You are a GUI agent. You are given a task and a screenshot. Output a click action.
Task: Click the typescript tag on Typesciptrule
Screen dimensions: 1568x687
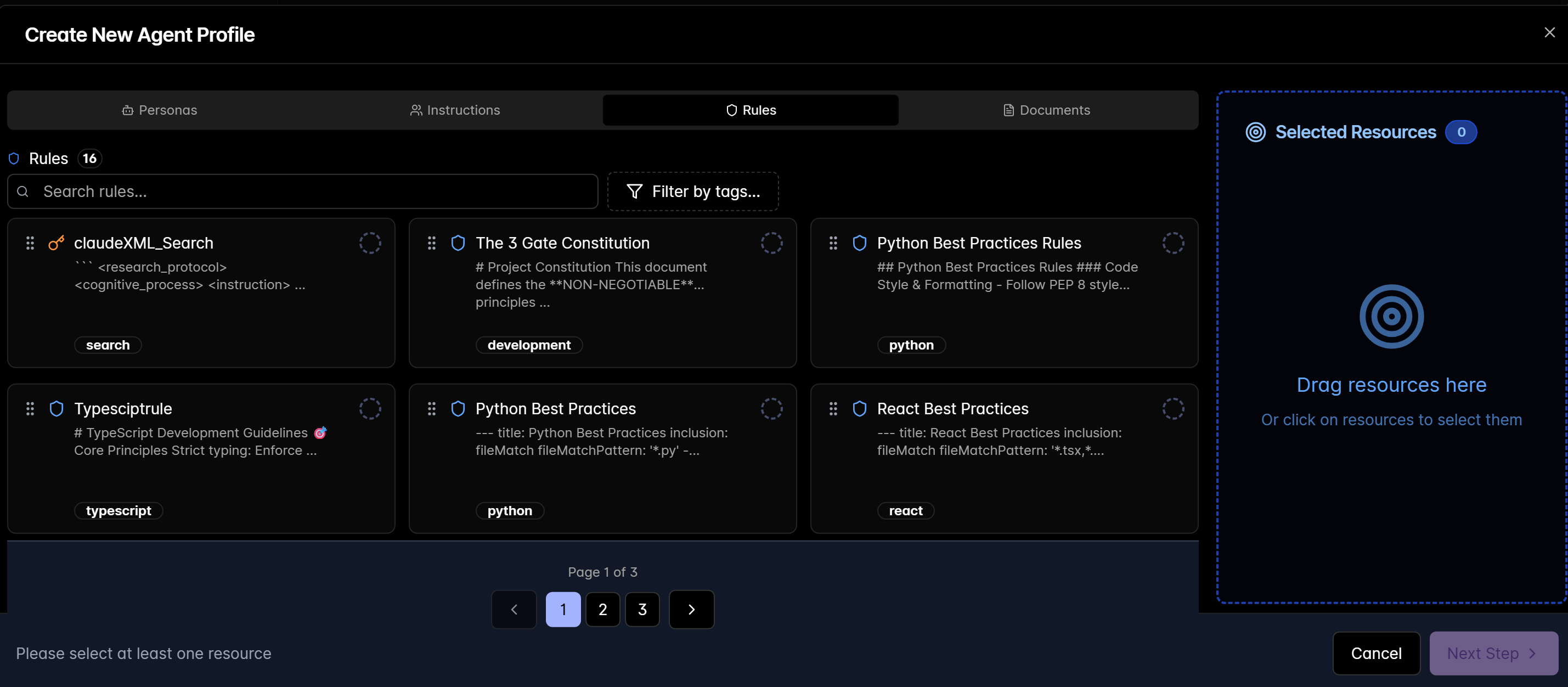click(x=118, y=510)
